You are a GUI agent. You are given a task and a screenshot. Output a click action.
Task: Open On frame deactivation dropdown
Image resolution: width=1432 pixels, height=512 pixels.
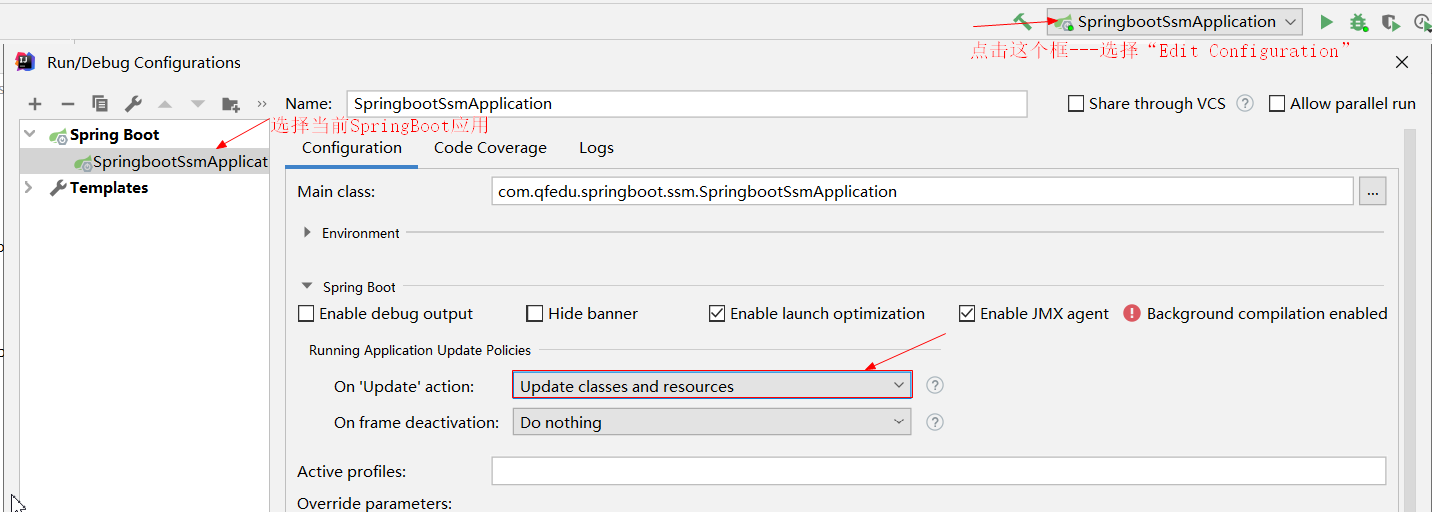(x=712, y=422)
